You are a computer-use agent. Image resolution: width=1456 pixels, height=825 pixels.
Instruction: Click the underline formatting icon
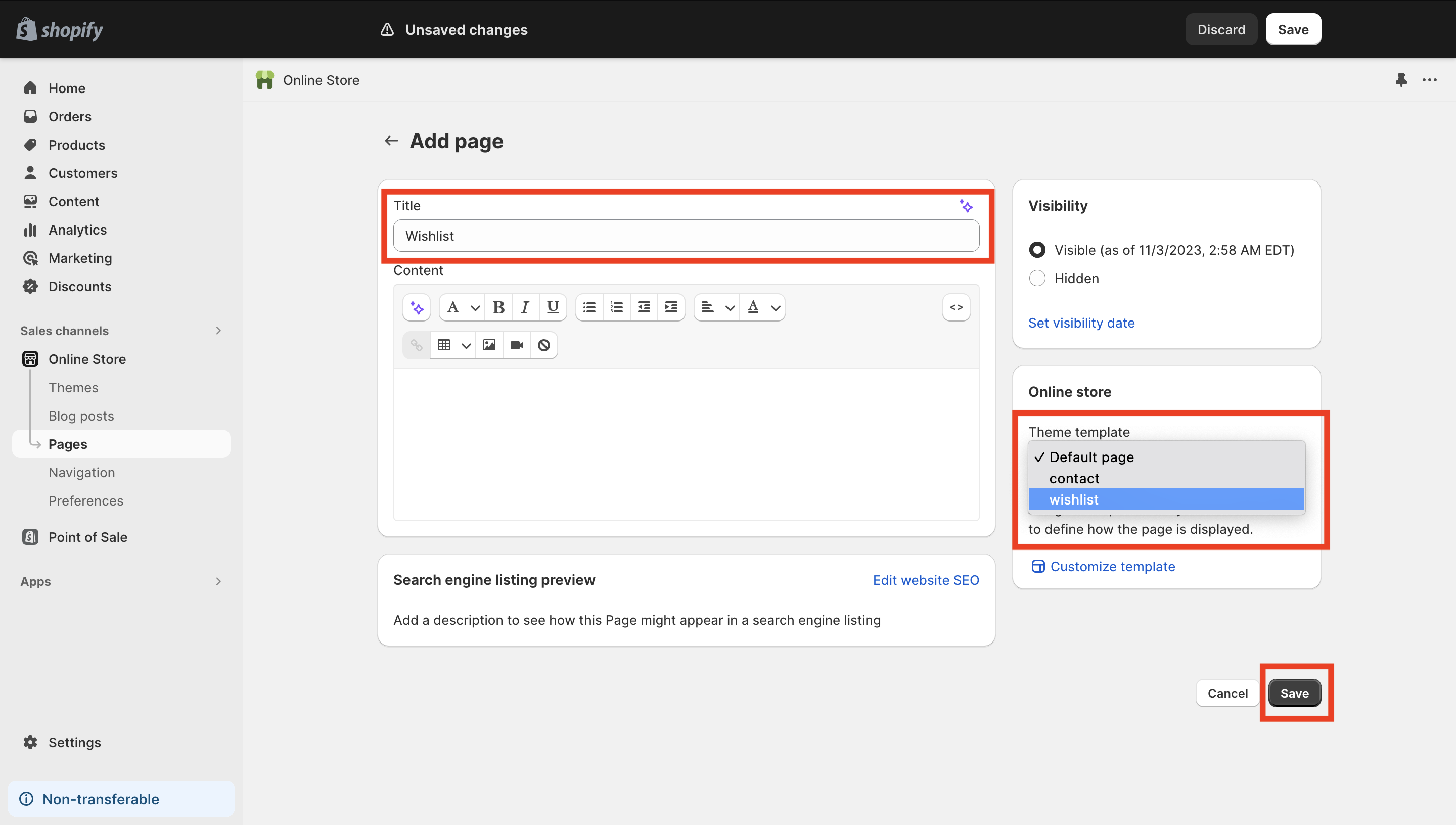coord(553,308)
